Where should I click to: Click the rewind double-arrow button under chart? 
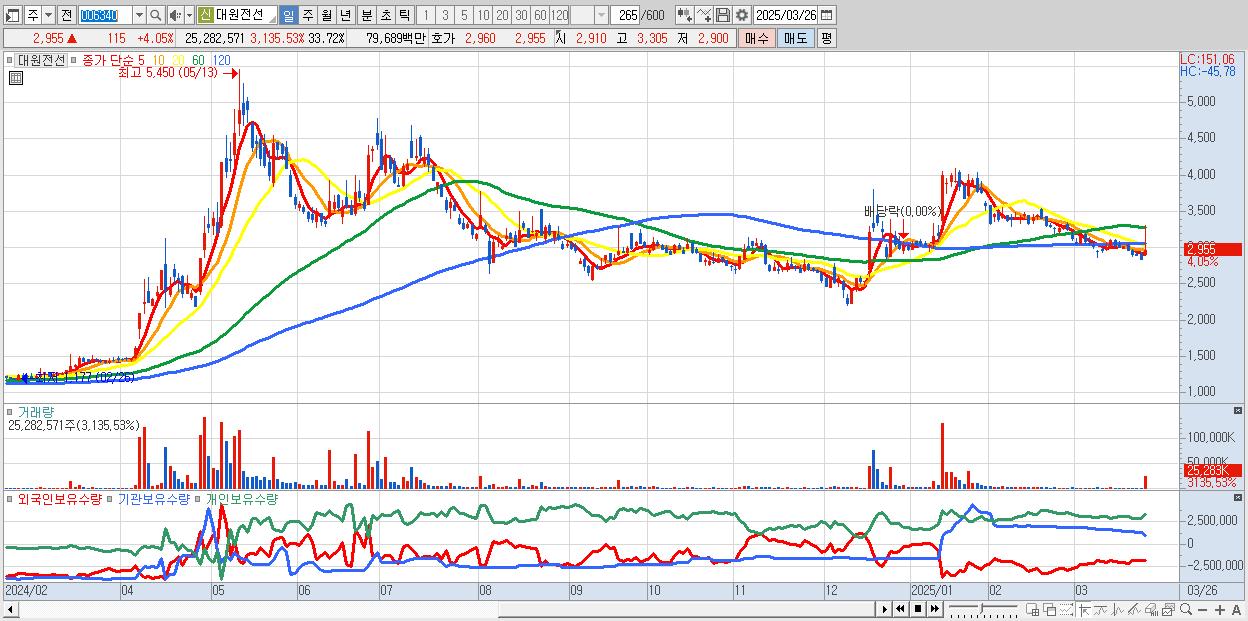[x=900, y=609]
